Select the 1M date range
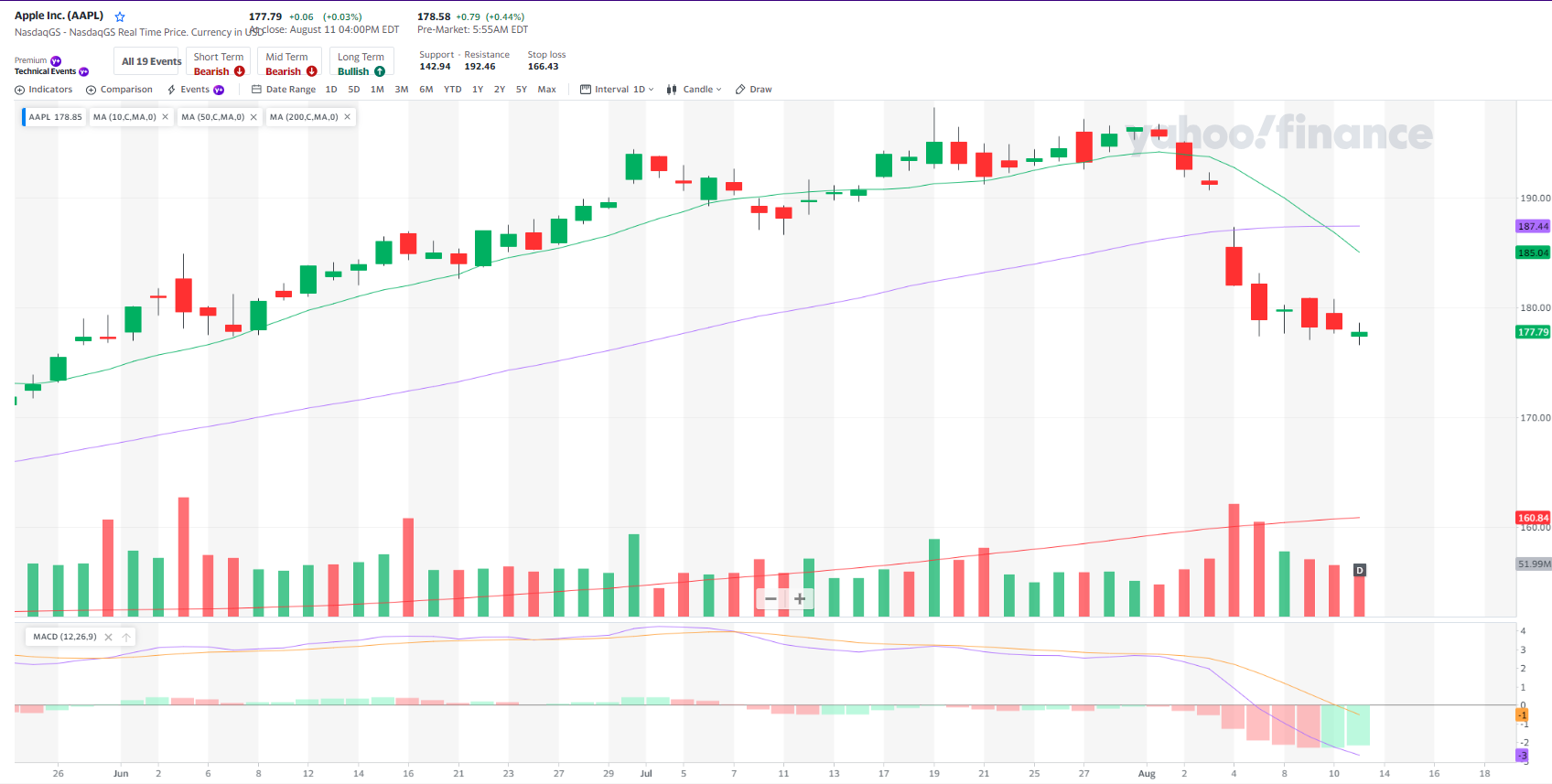The height and width of the screenshot is (784, 1552). [377, 90]
